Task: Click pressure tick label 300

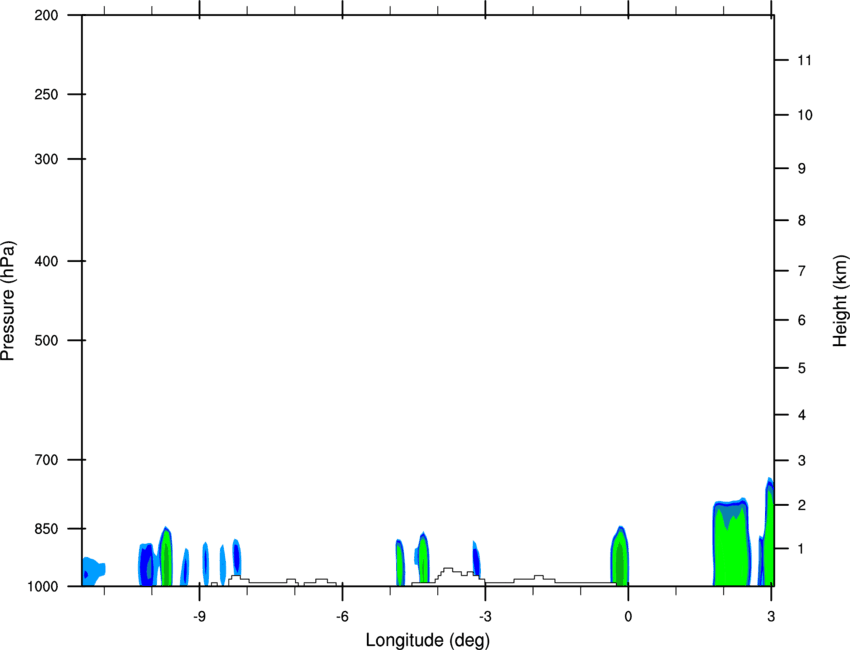Action: [46, 159]
